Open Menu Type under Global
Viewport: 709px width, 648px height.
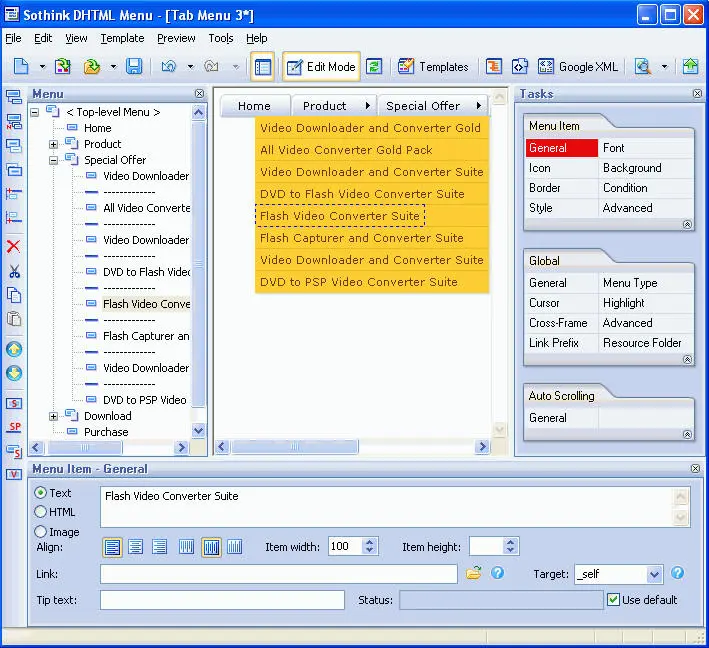coord(630,283)
